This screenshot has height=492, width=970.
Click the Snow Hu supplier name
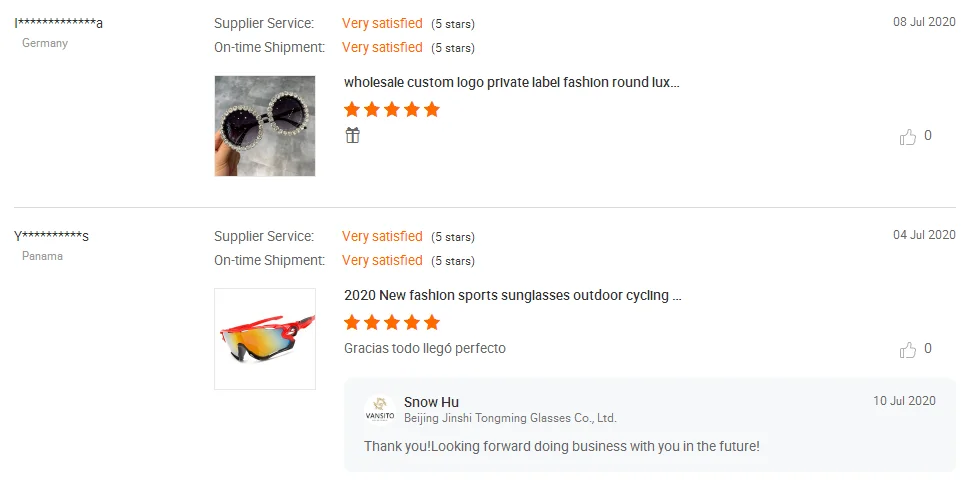point(431,402)
